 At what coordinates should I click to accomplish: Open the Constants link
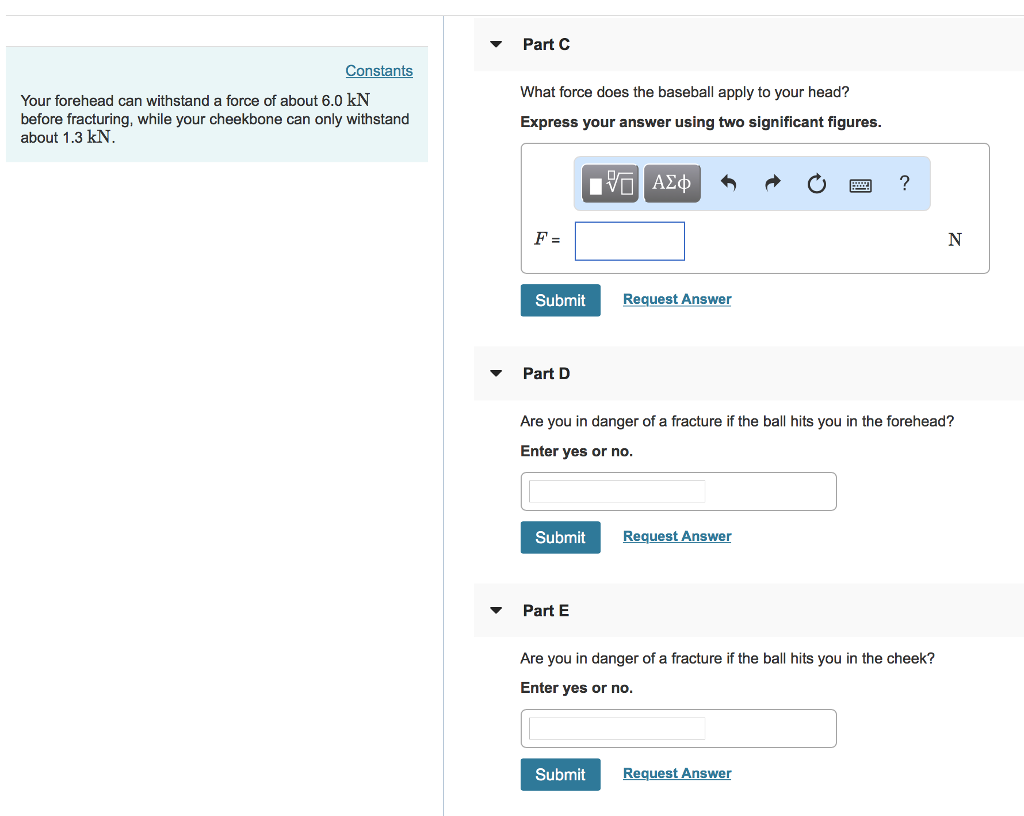(x=379, y=71)
